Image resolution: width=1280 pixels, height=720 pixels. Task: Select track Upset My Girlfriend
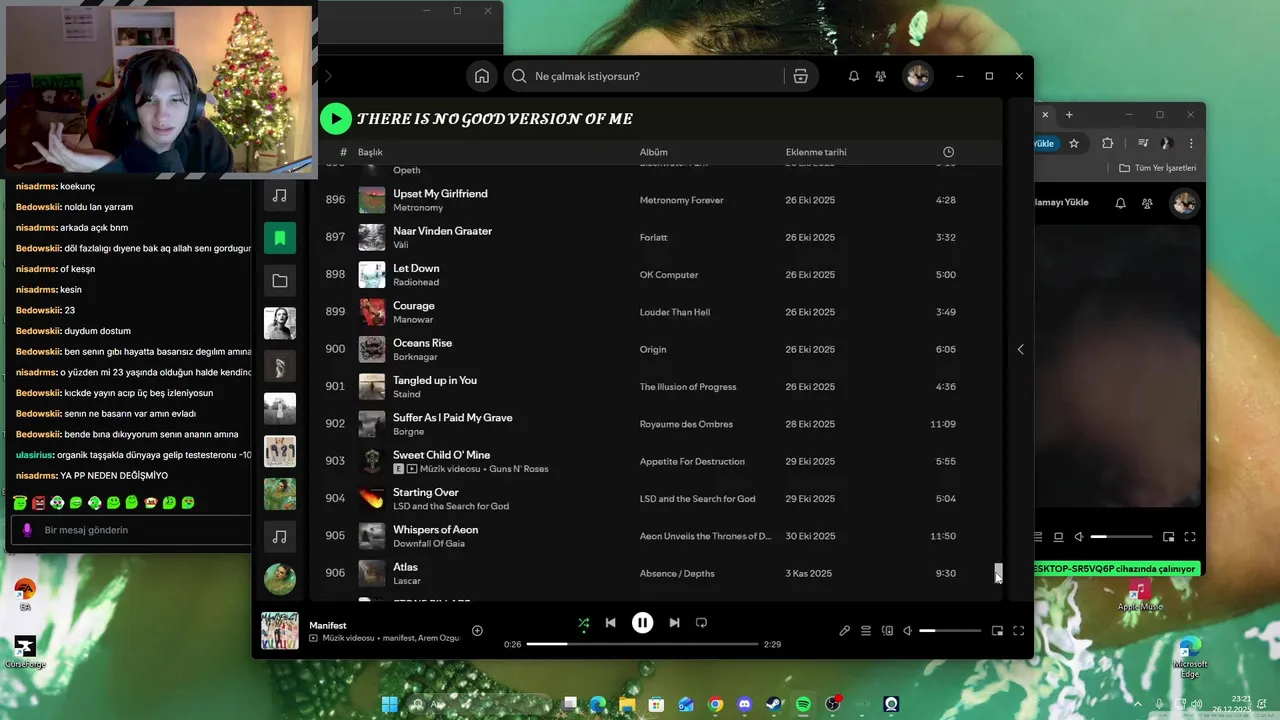point(440,194)
